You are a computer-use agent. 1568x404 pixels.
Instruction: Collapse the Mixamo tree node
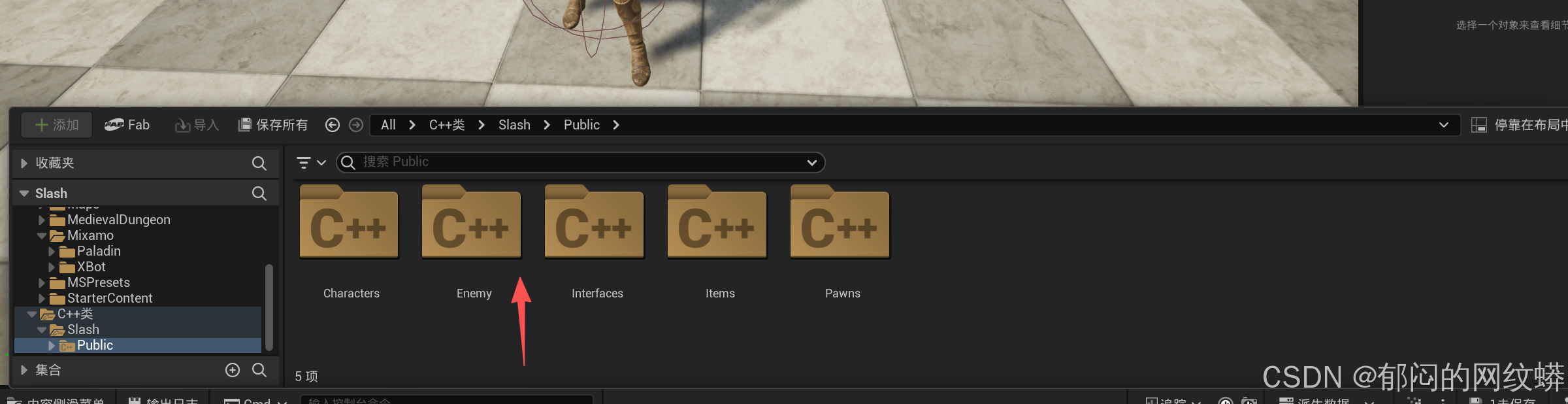pyautogui.click(x=42, y=235)
